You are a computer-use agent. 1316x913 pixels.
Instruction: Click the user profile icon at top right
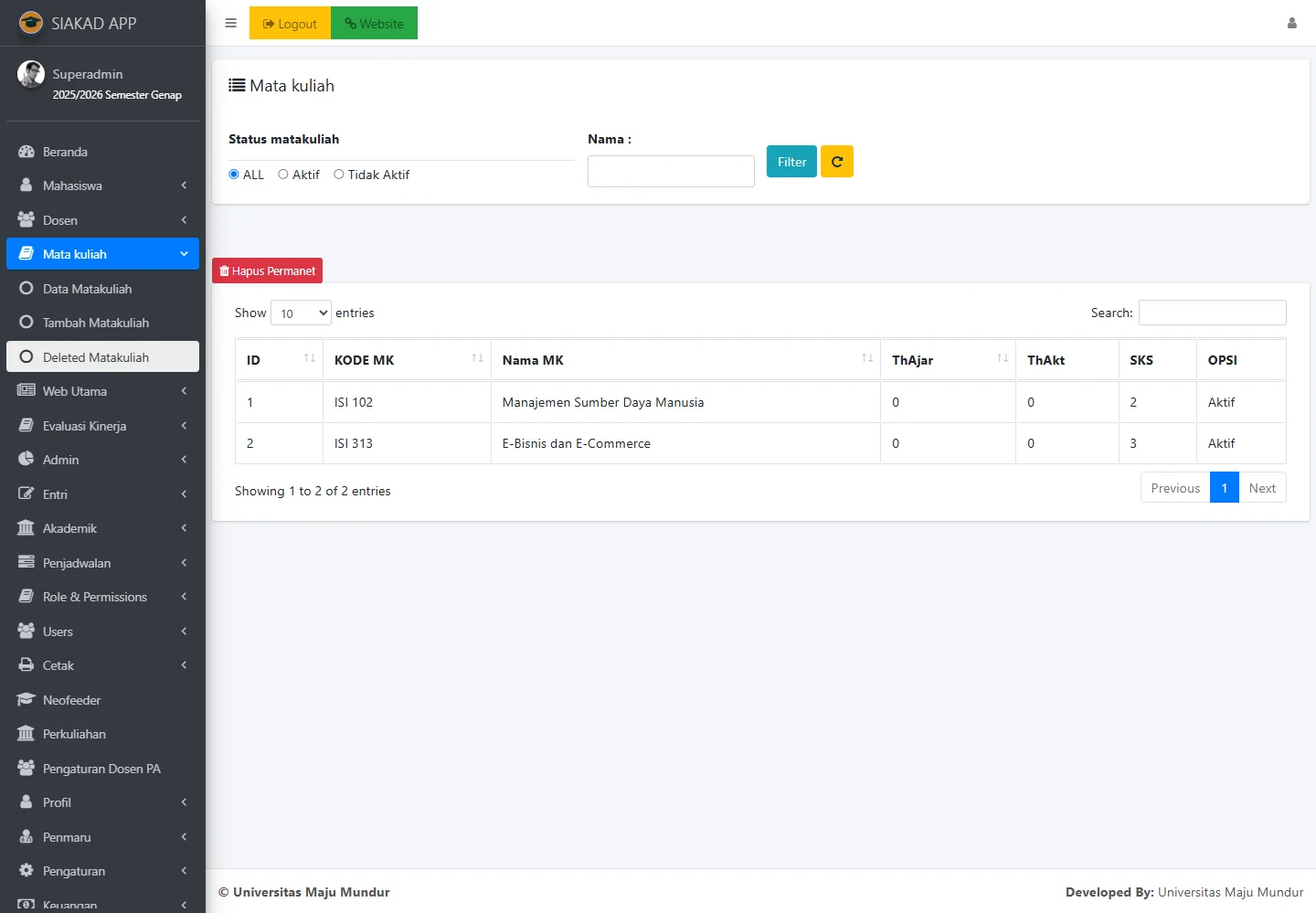(1291, 23)
